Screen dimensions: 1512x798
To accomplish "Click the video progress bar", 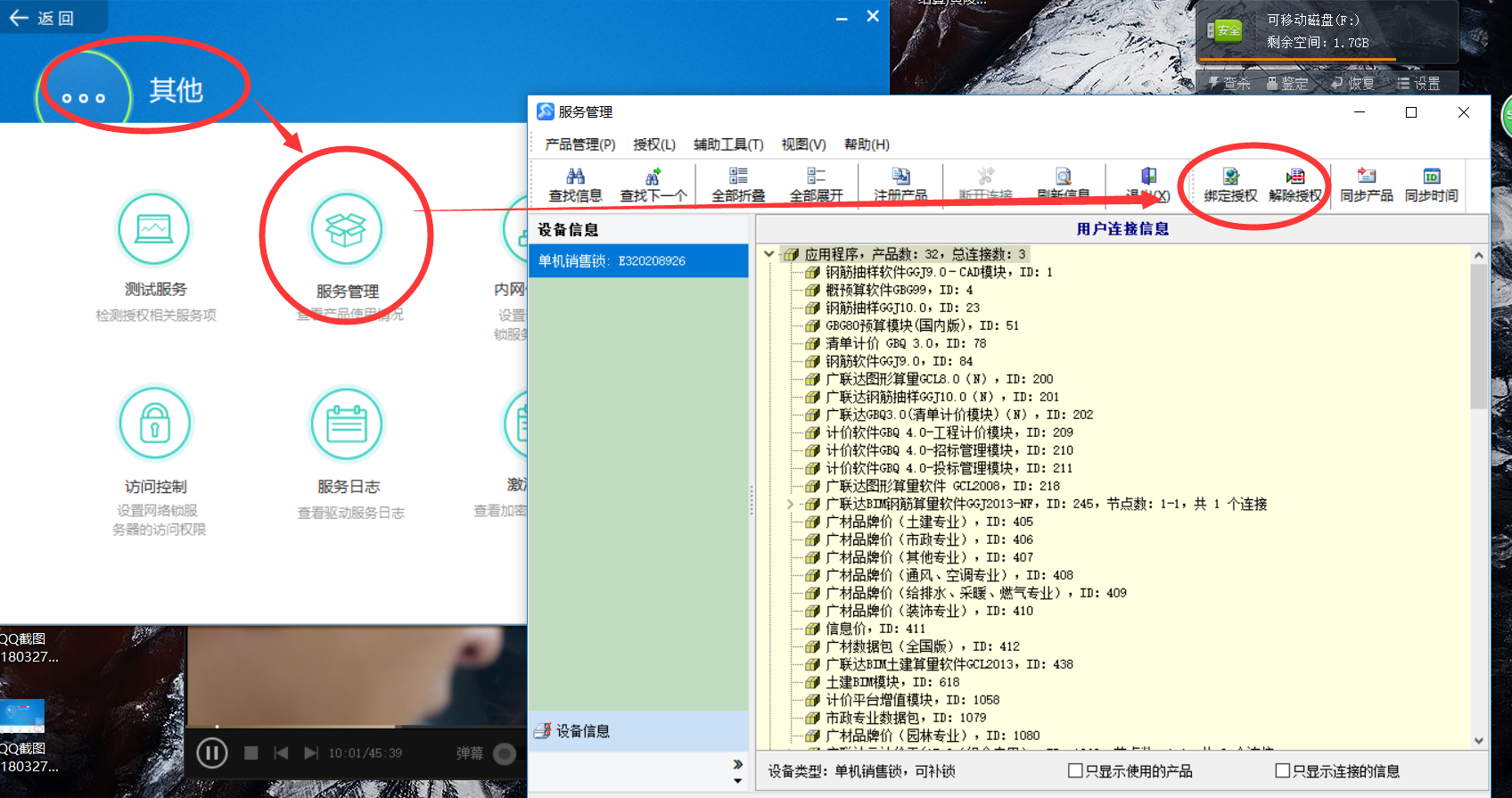I will 357,727.
